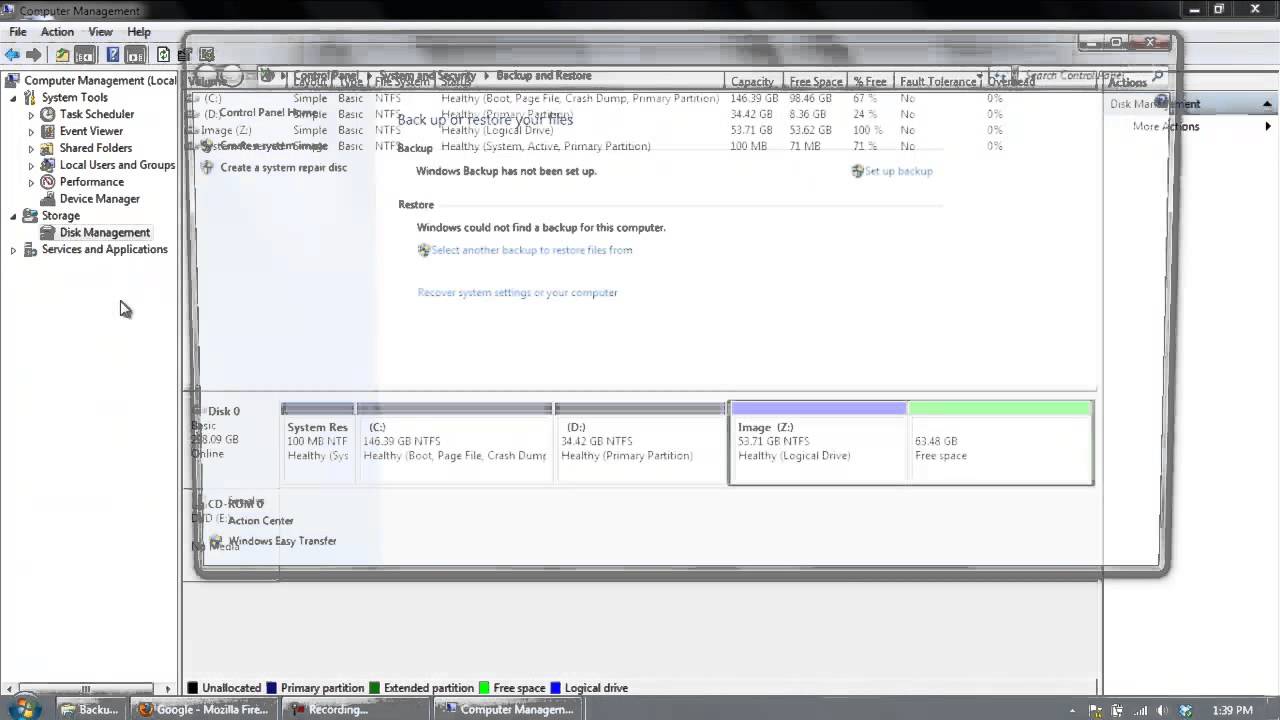The height and width of the screenshot is (720, 1280).
Task: Expand the Shared Folders node
Action: 31,149
